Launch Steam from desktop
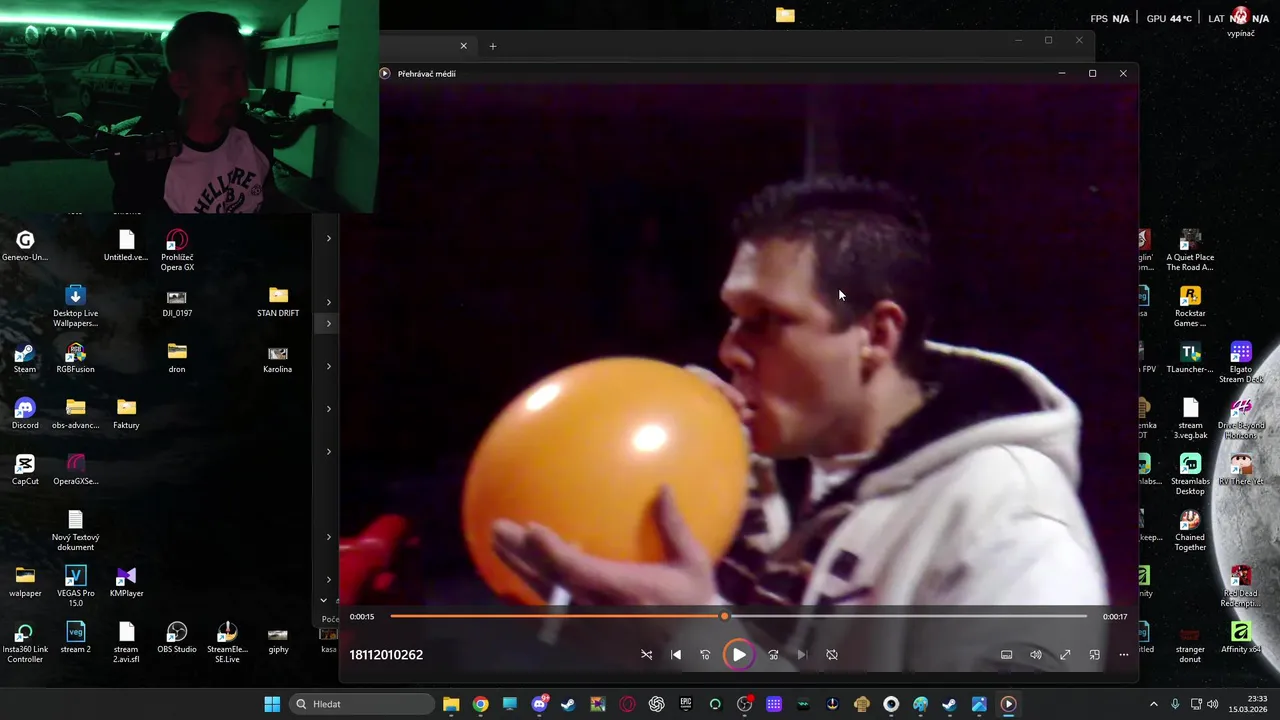This screenshot has width=1280, height=720. (25, 358)
